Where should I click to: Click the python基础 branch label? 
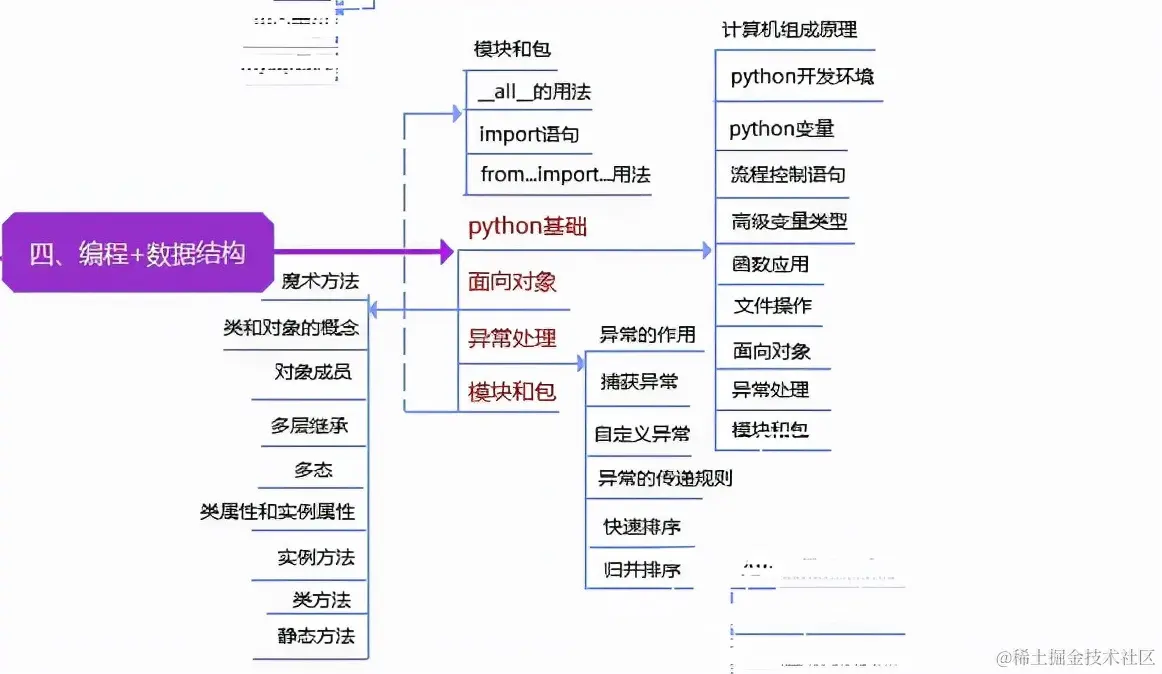click(x=527, y=226)
